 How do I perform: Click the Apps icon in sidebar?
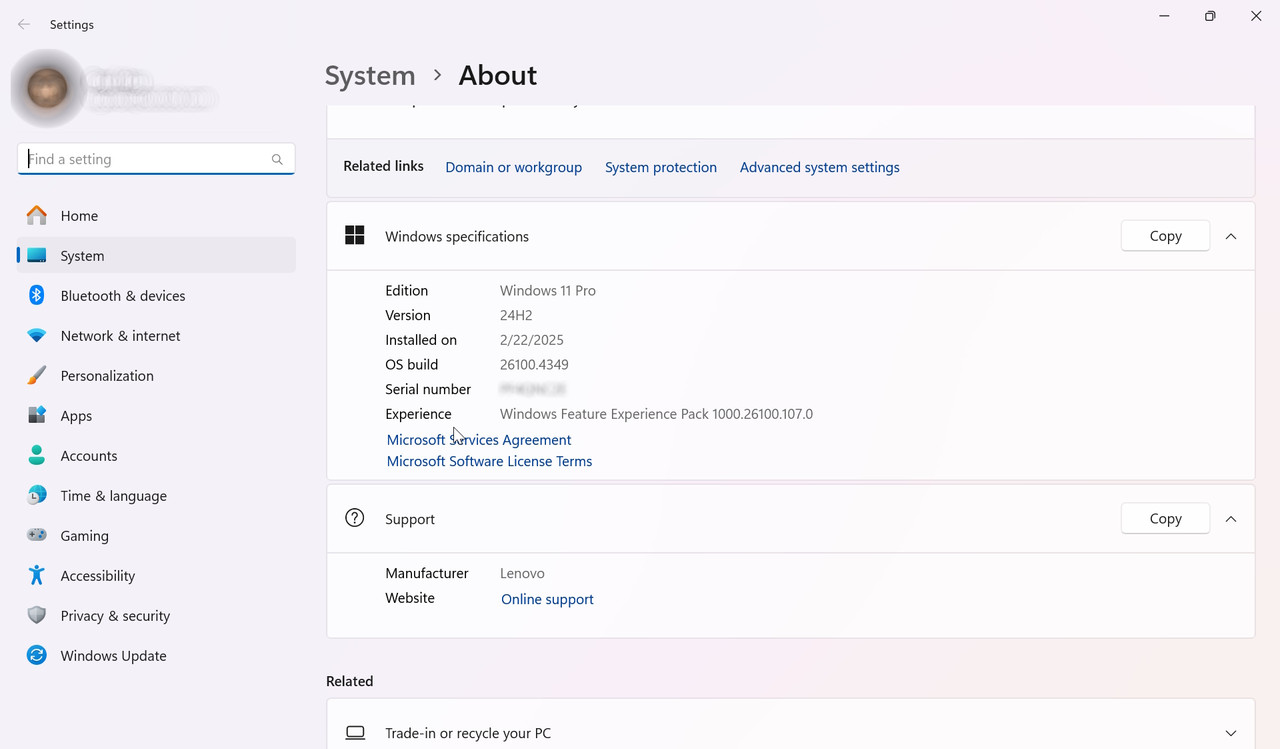(x=37, y=415)
